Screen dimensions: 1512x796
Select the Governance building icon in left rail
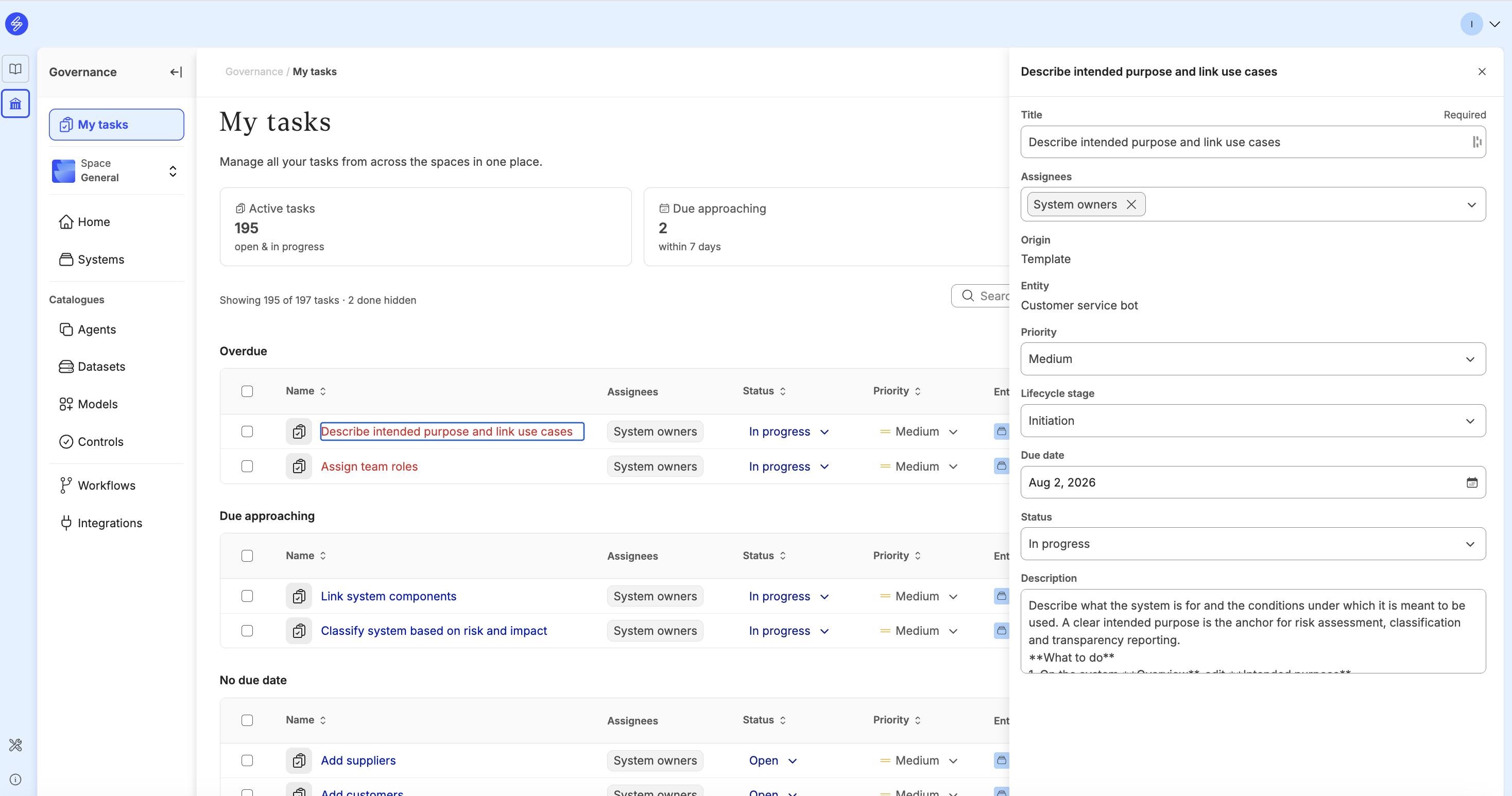coord(16,104)
